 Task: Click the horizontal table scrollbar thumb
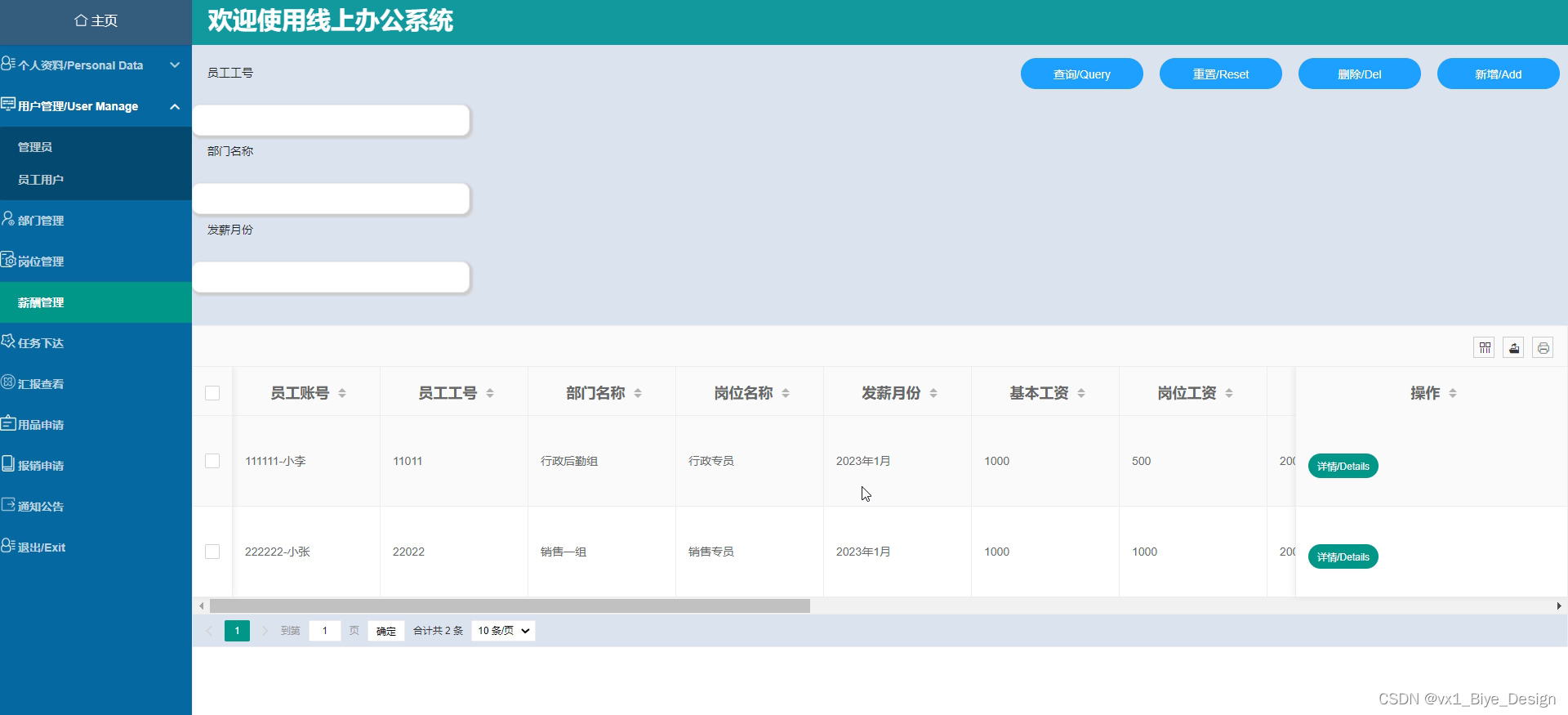coord(510,606)
